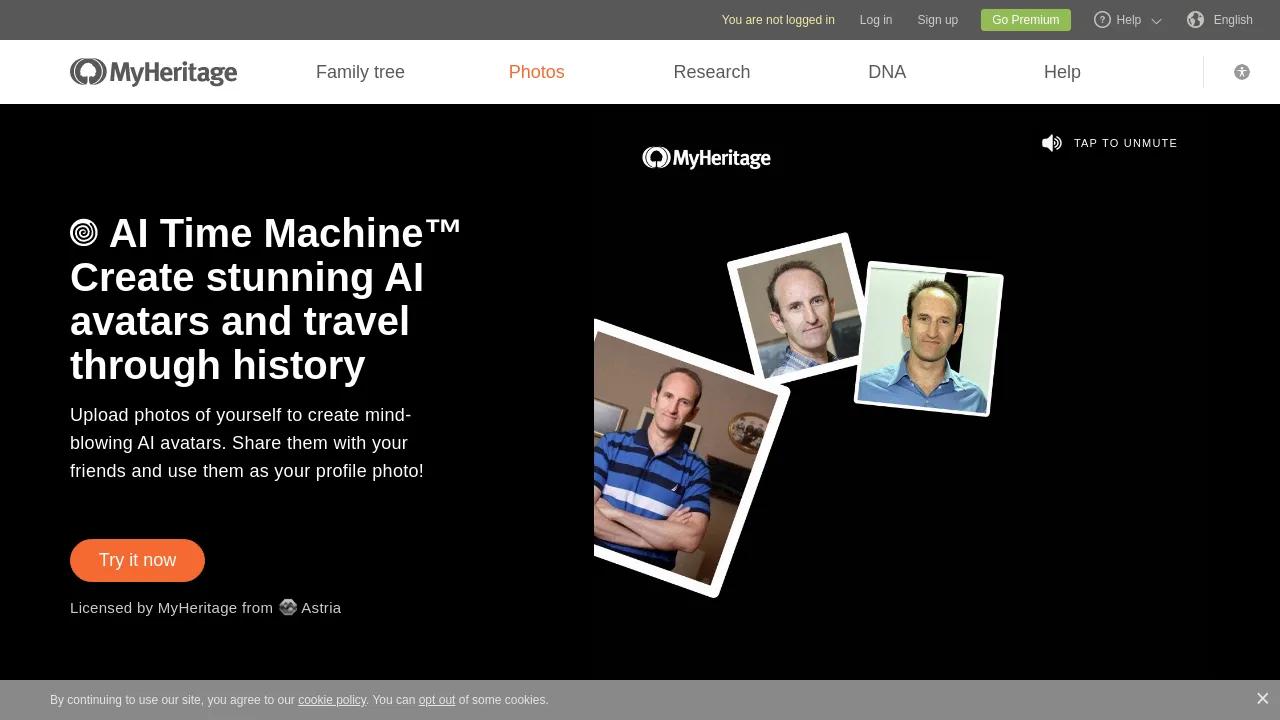1280x720 pixels.
Task: Click the opt out link
Action: pos(437,700)
